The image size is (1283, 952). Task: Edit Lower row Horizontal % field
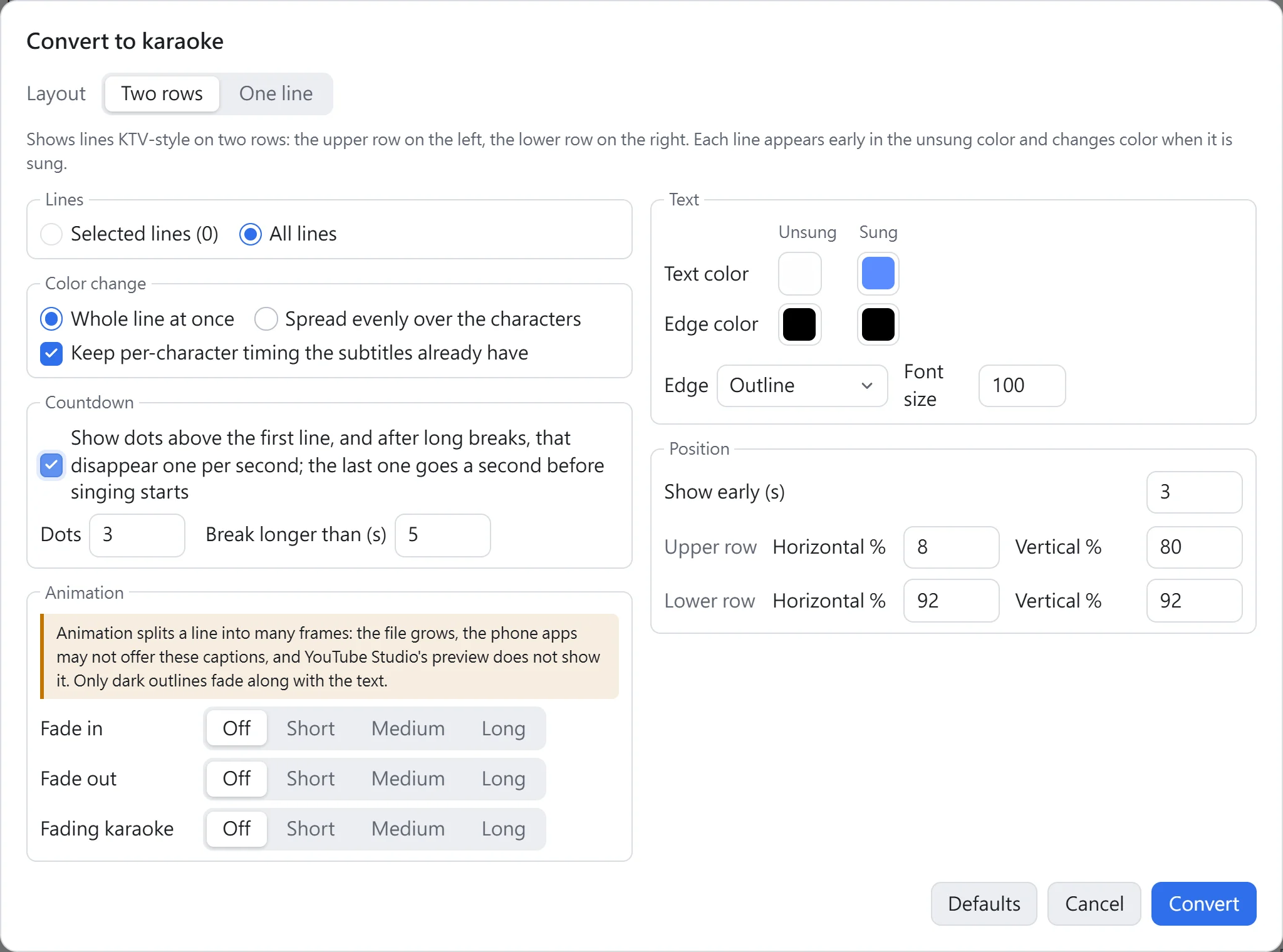coord(951,601)
